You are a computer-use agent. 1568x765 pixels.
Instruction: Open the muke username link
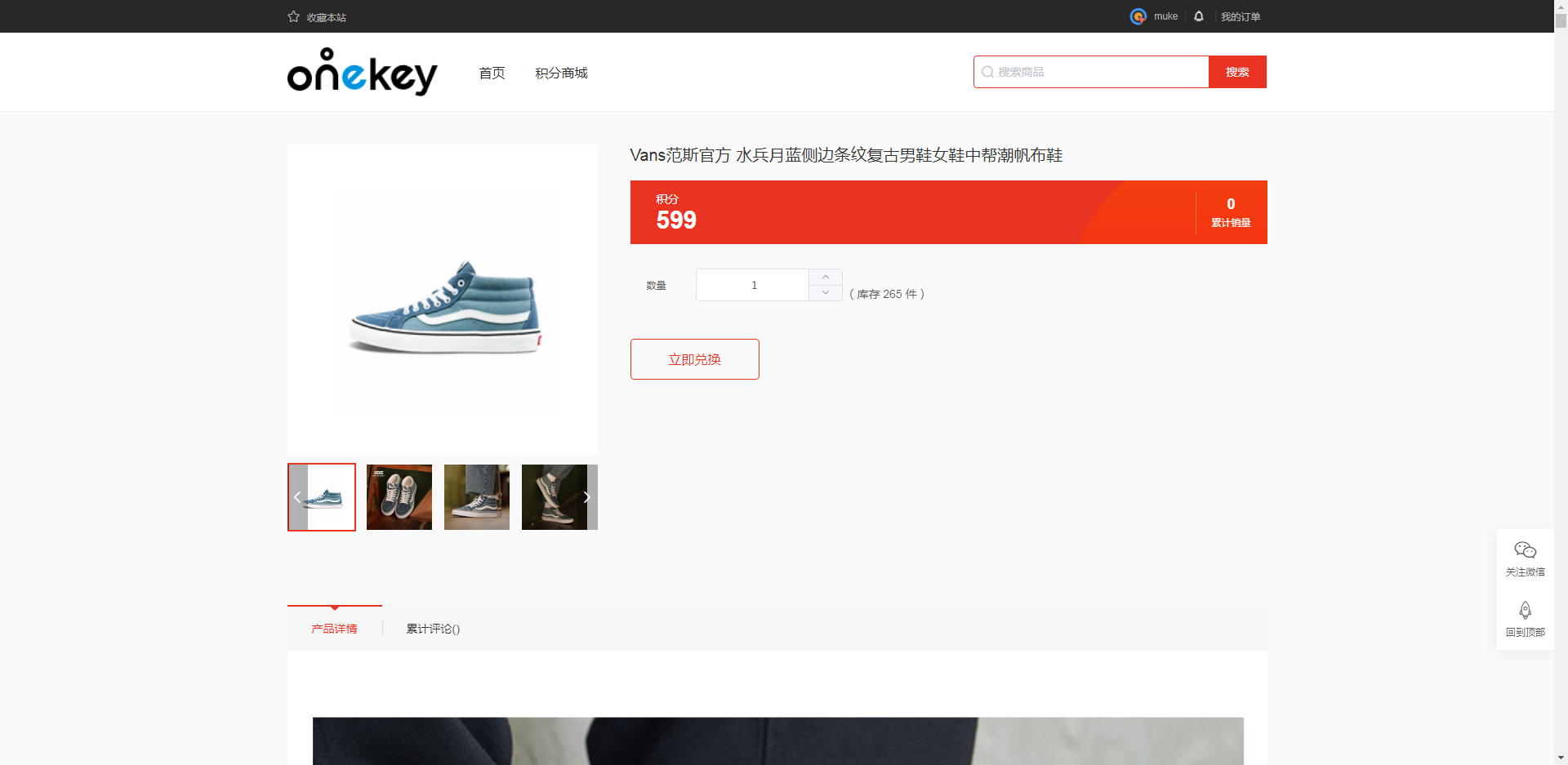1165,16
